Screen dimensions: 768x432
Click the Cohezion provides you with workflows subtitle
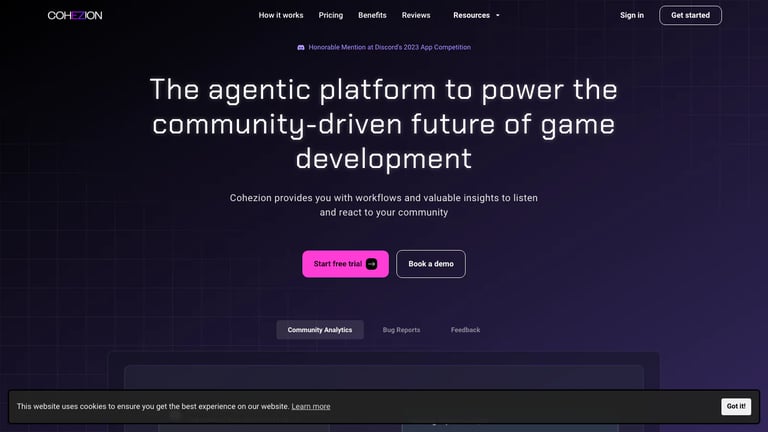[384, 205]
